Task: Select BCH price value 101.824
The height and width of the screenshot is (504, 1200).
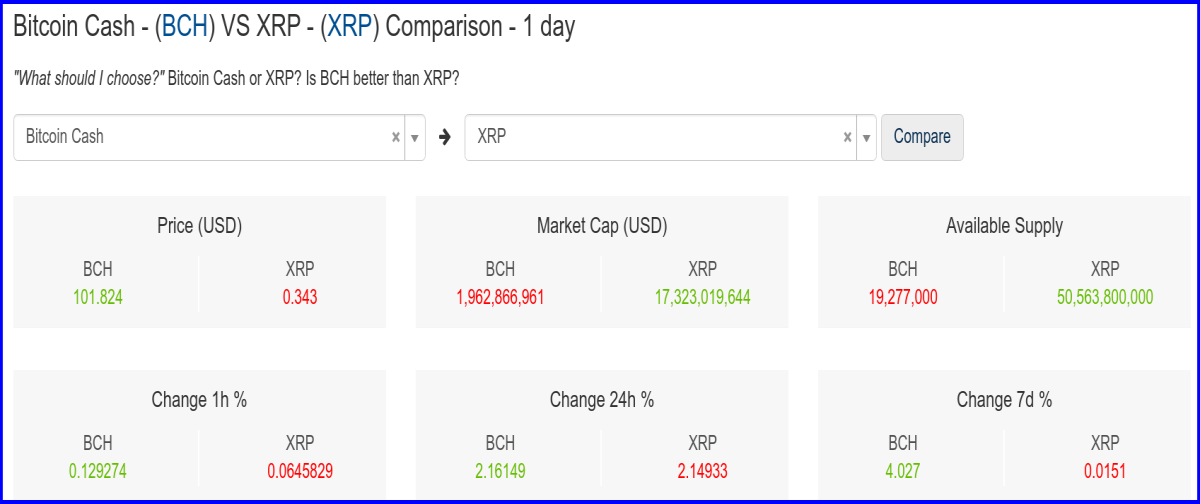Action: point(98,297)
